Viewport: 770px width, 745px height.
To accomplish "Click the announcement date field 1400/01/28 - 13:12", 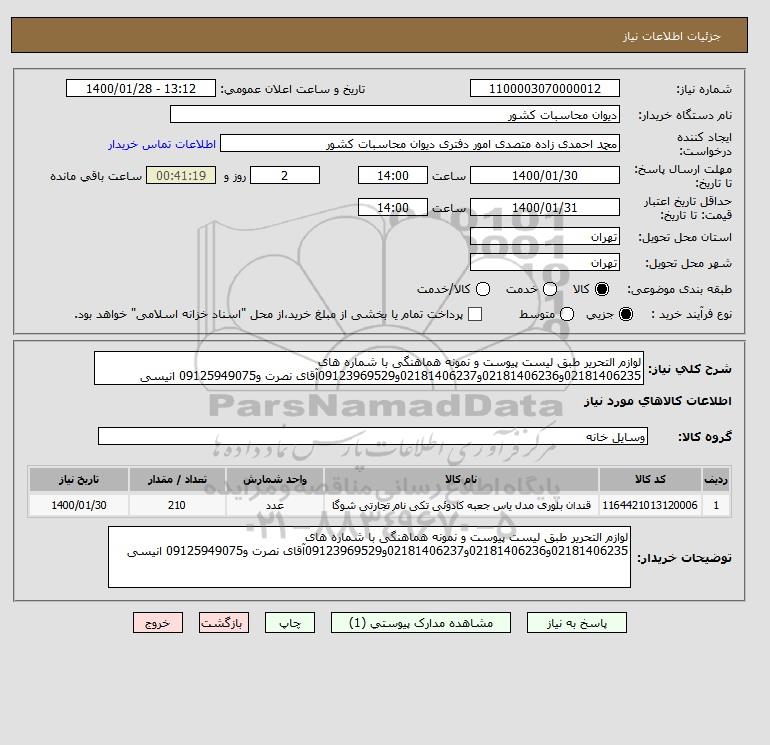I will (140, 88).
